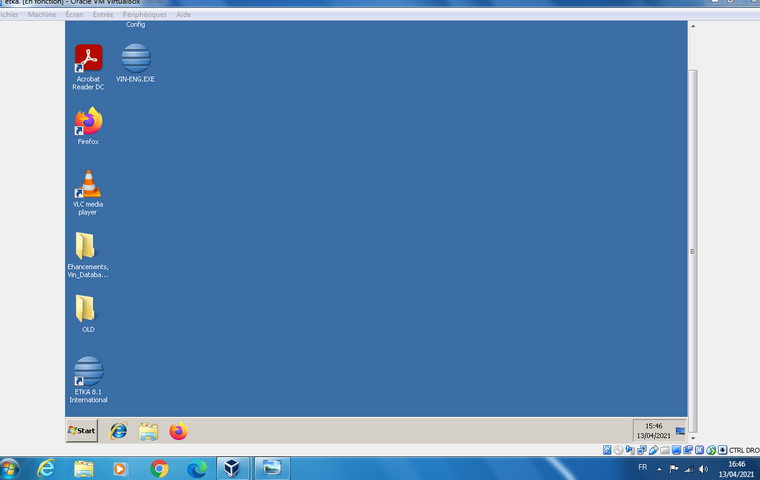The height and width of the screenshot is (480, 760).
Task: Select VLC media player desktop icon
Action: point(88,192)
